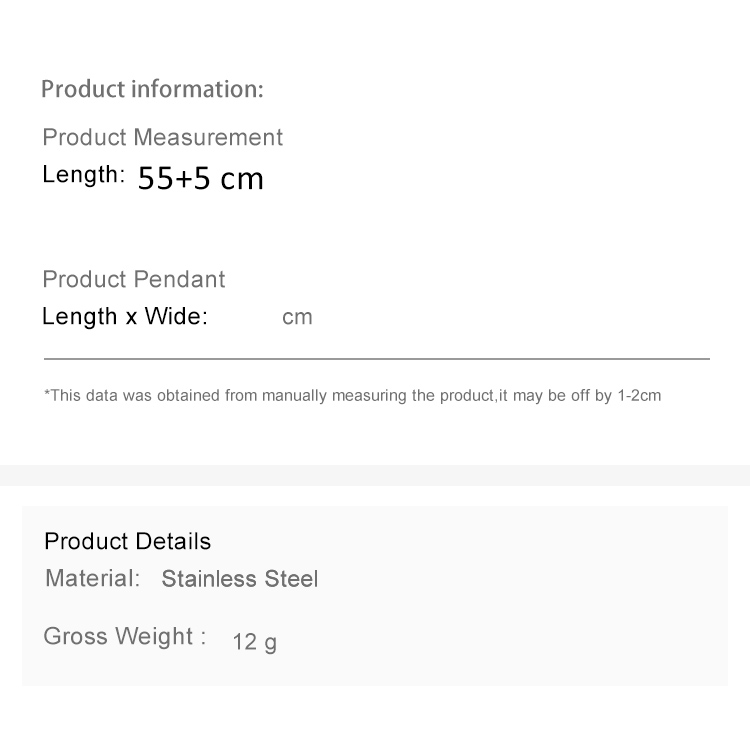
Task: Select the 'Product Pendant' subheading
Action: point(133,279)
